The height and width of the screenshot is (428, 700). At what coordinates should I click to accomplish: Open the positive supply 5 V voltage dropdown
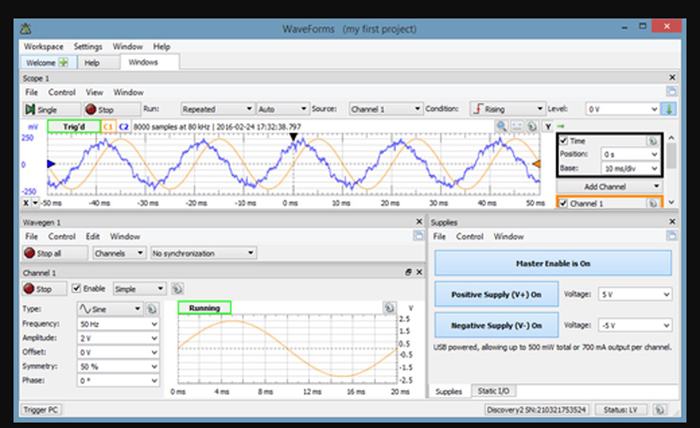635,295
